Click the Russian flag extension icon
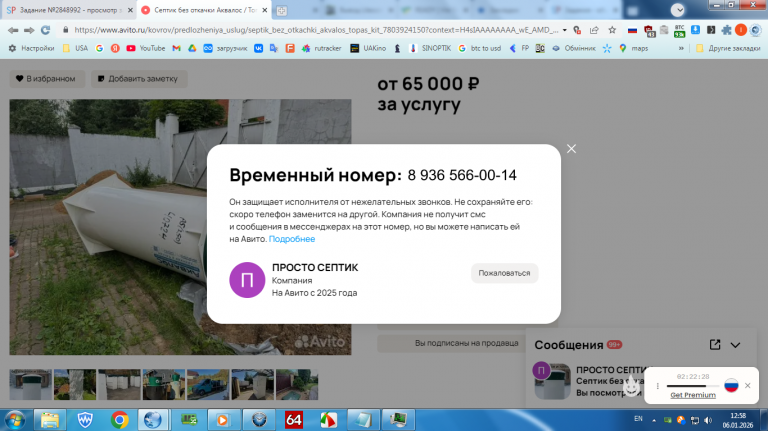Screen dimensions: 768x431 click(632, 30)
